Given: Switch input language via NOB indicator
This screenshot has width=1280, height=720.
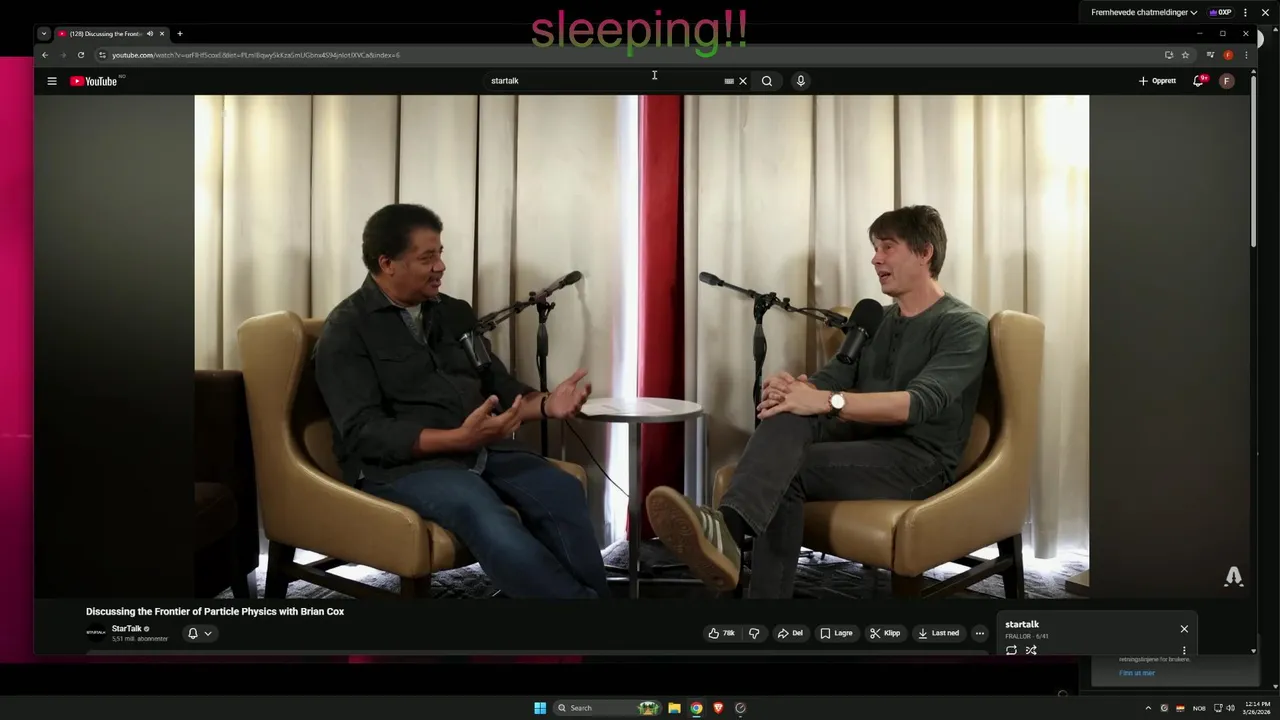Looking at the screenshot, I should (x=1199, y=708).
